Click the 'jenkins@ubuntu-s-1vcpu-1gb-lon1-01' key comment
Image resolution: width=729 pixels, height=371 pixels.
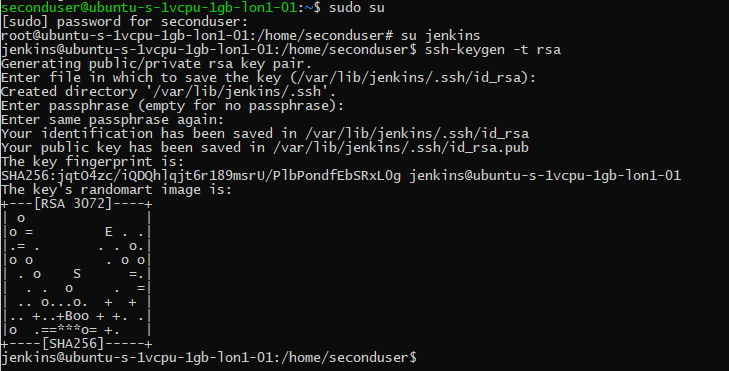point(545,175)
